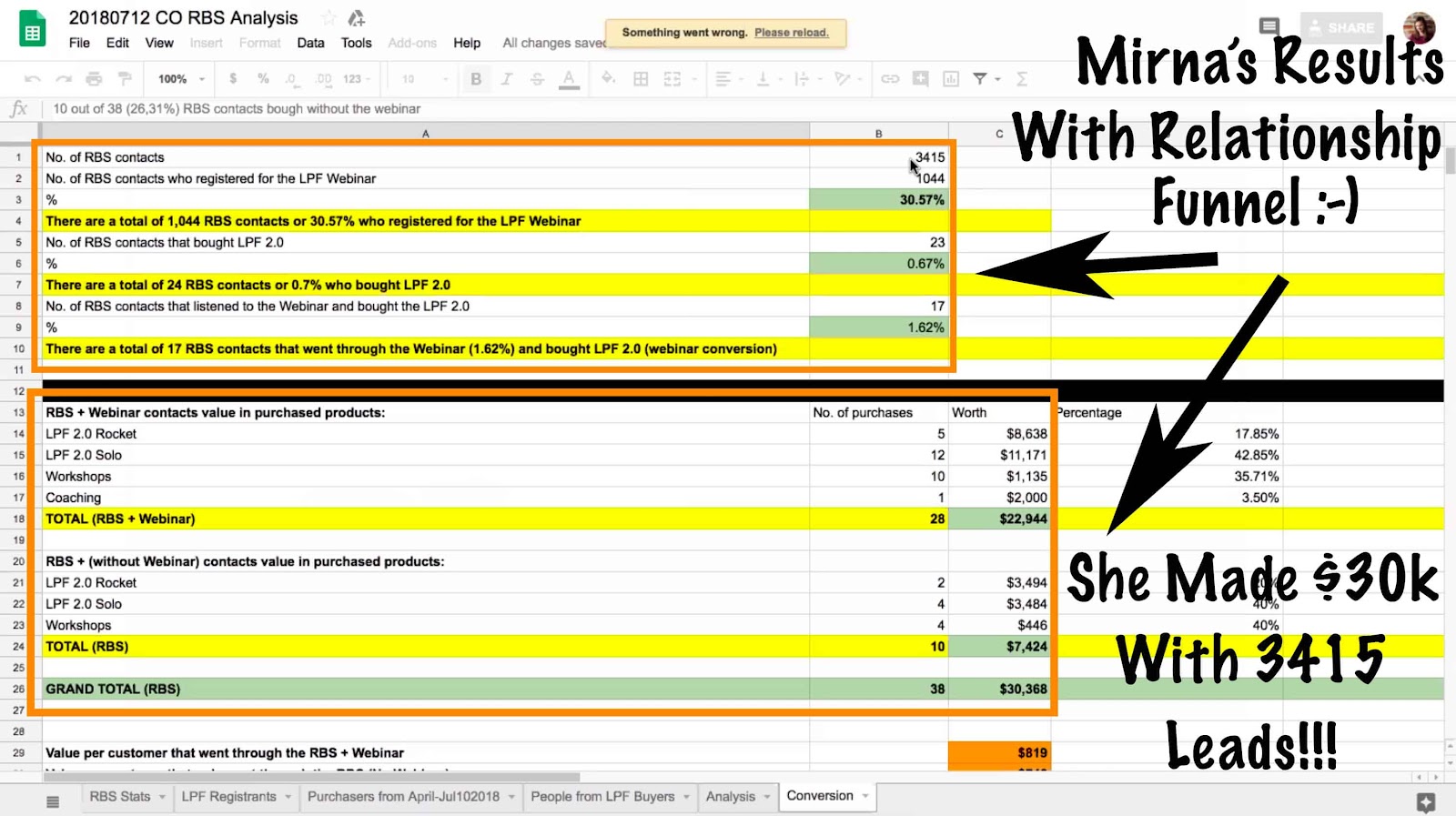Open the text color picker

tap(569, 80)
